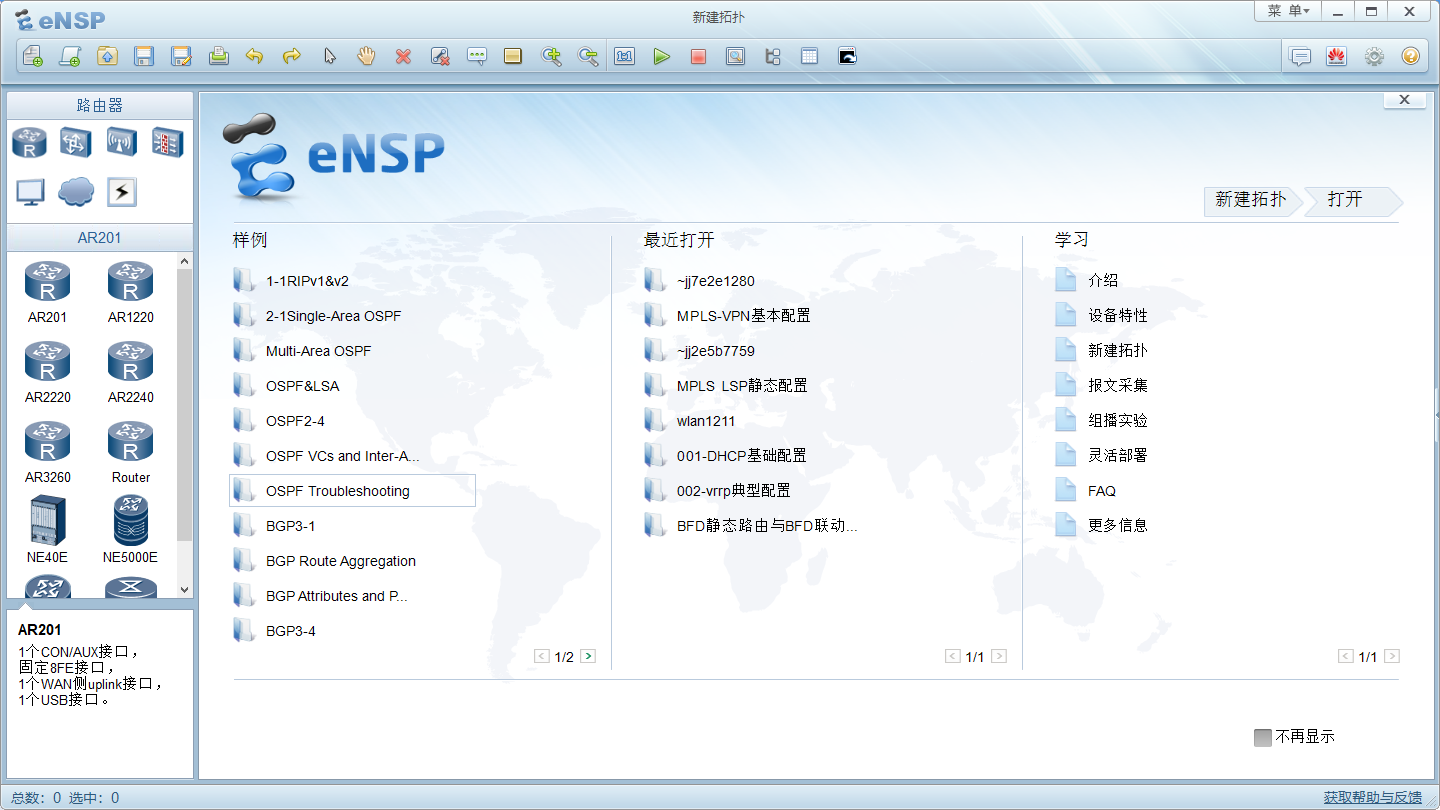Select the AR201 router device
1440x810 pixels.
point(47,291)
